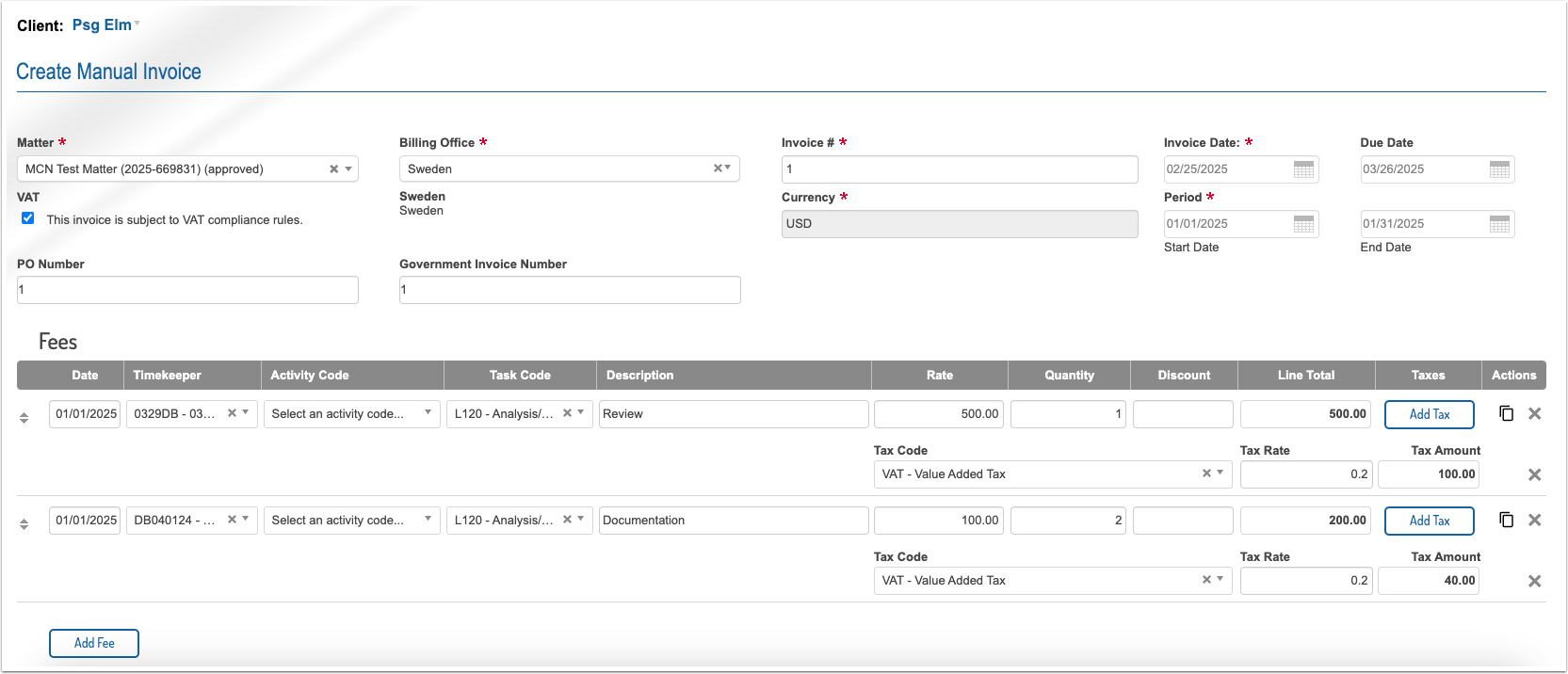Remove the 100.00 VAT tax row

click(x=1534, y=474)
